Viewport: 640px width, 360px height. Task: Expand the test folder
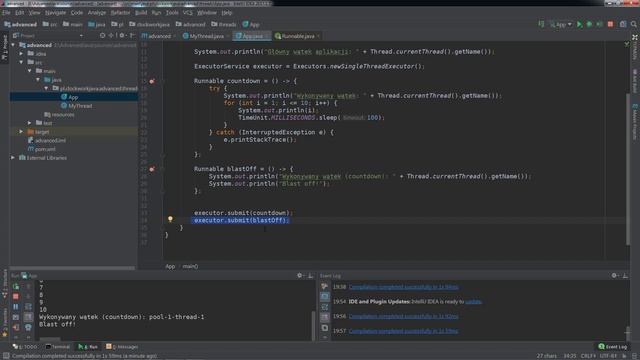29,123
